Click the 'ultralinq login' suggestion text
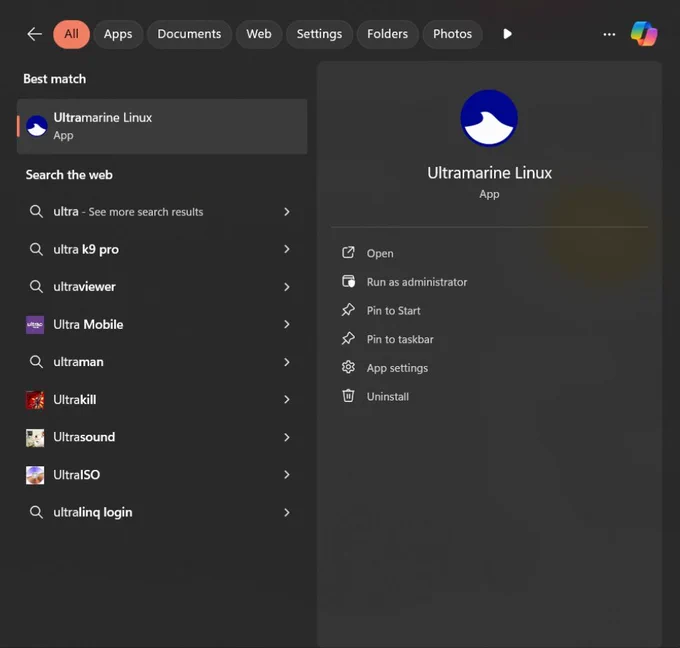This screenshot has height=648, width=680. pos(93,513)
